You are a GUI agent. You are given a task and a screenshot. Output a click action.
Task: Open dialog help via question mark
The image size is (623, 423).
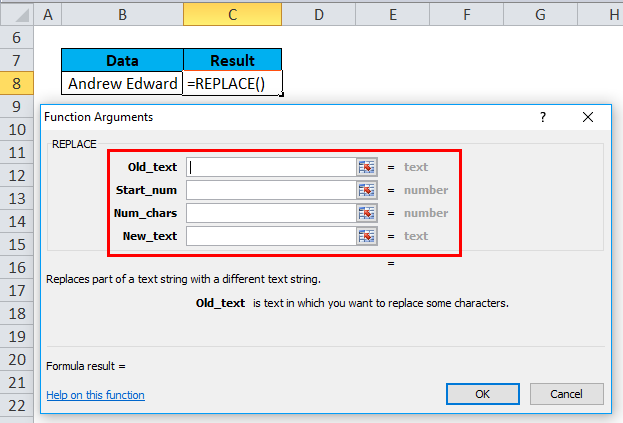click(x=543, y=117)
